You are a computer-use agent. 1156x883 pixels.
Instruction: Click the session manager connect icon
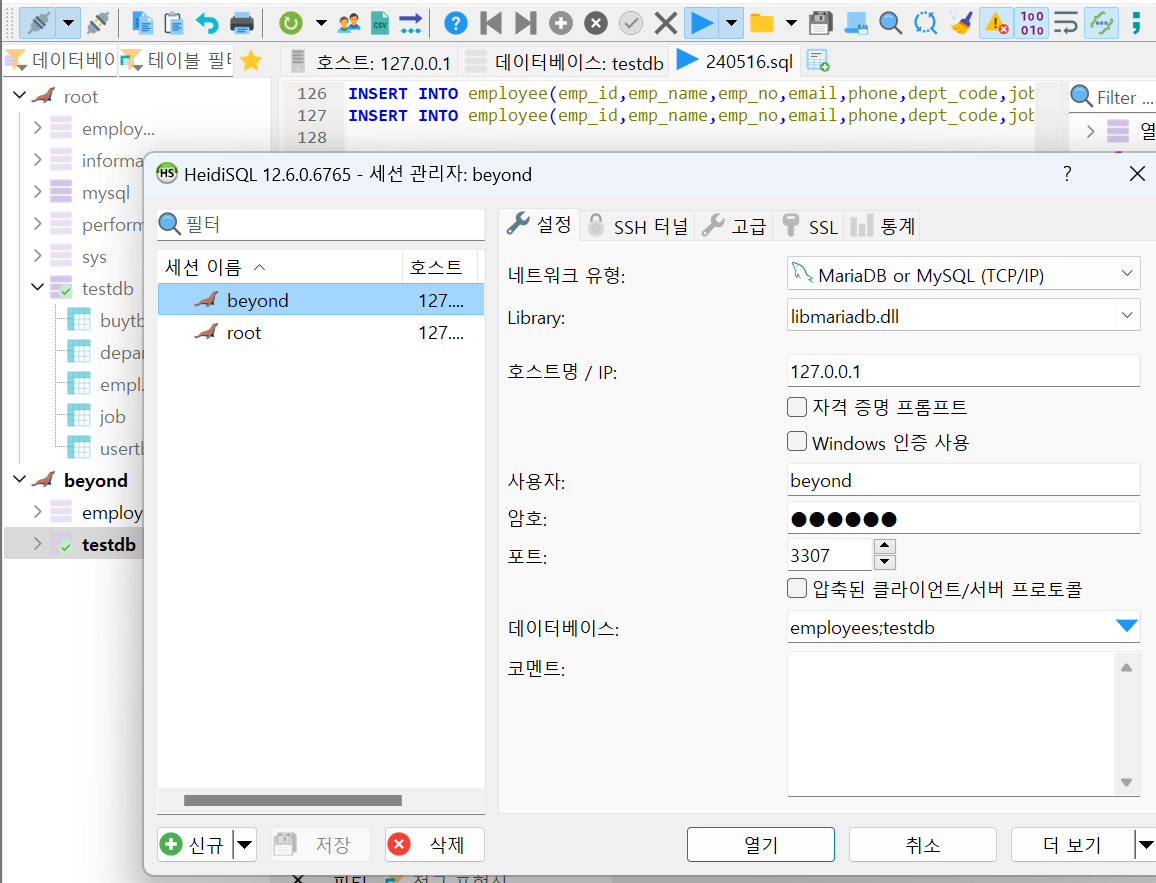(38, 23)
